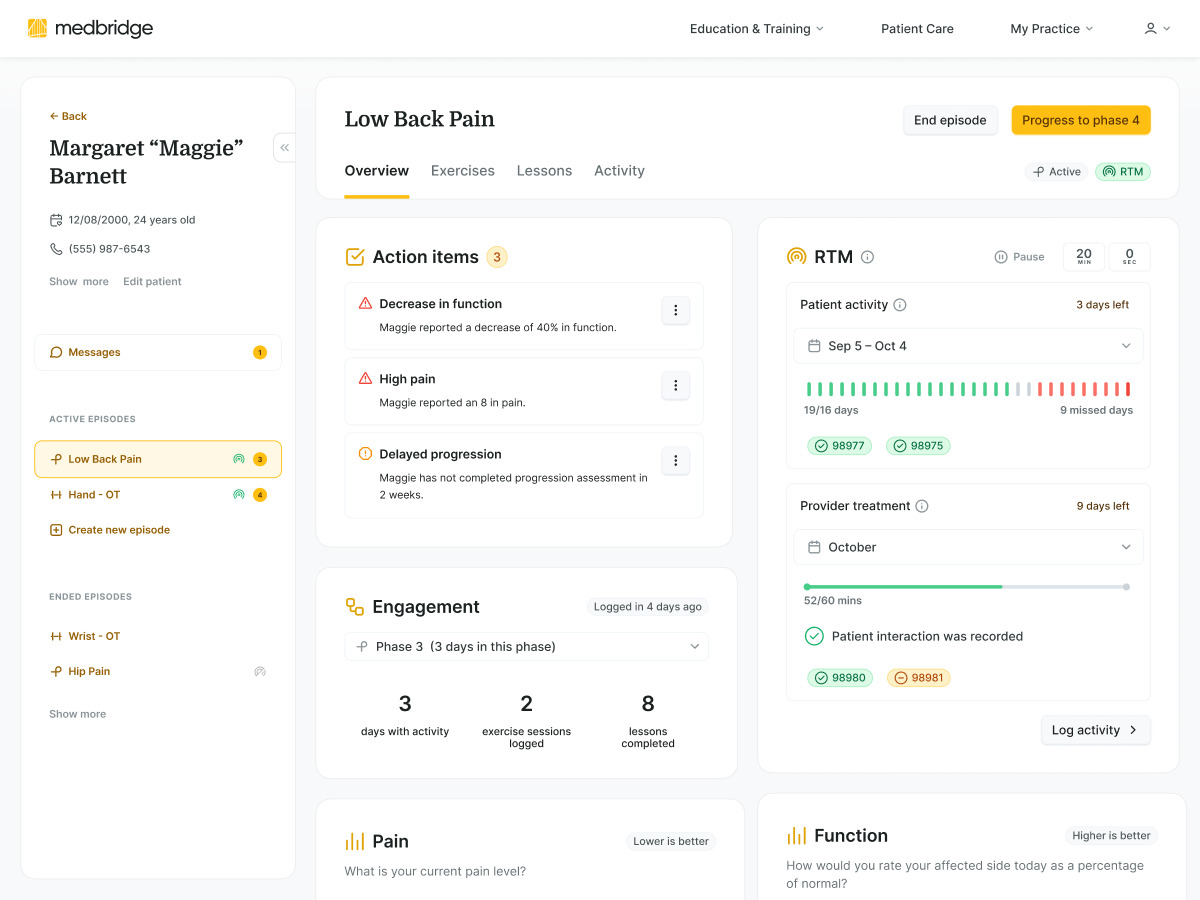
Task: Click the warning triangle on High pain
Action: click(365, 378)
